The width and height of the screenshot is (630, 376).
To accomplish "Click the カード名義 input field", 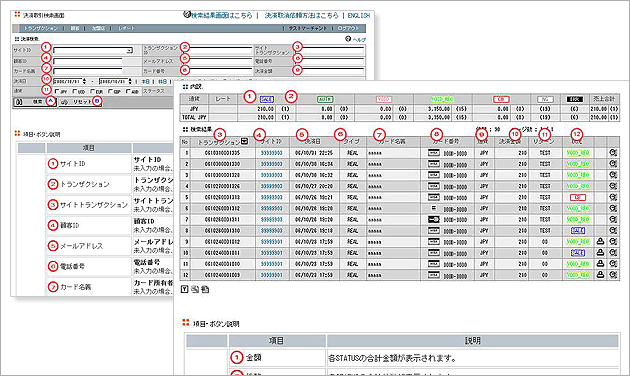I will tap(88, 71).
